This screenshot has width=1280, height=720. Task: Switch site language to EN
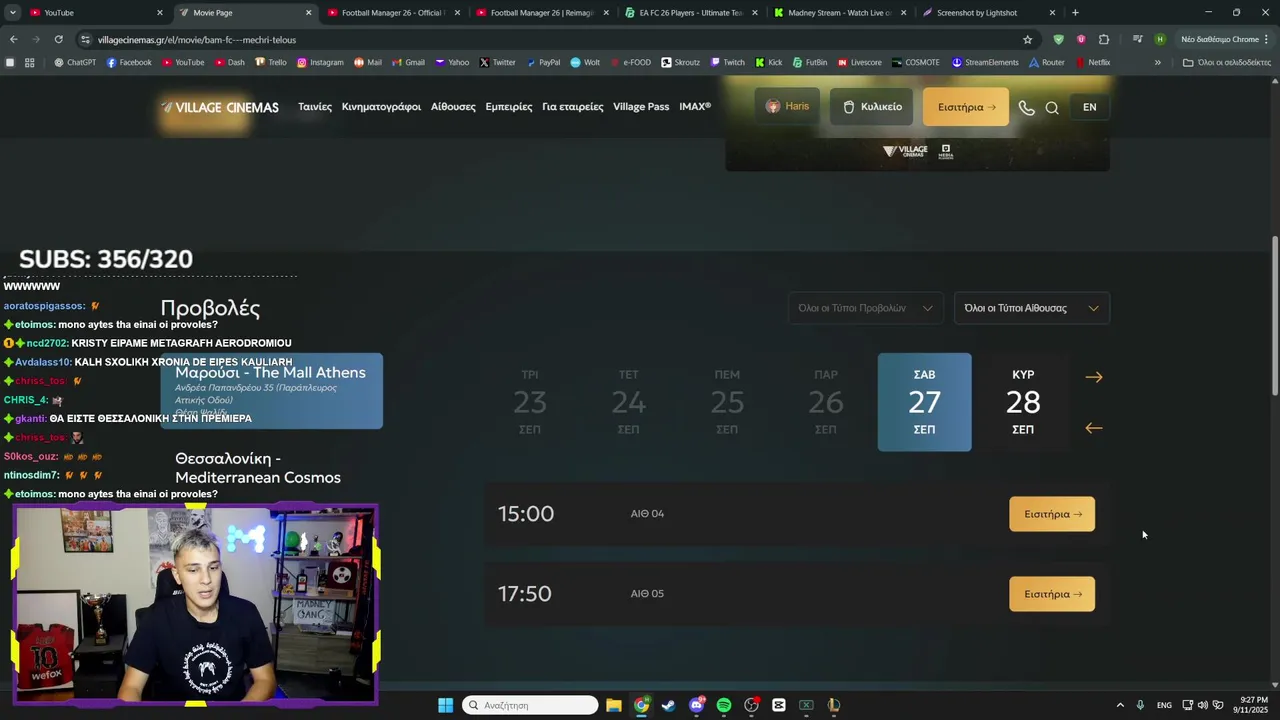[x=1089, y=107]
